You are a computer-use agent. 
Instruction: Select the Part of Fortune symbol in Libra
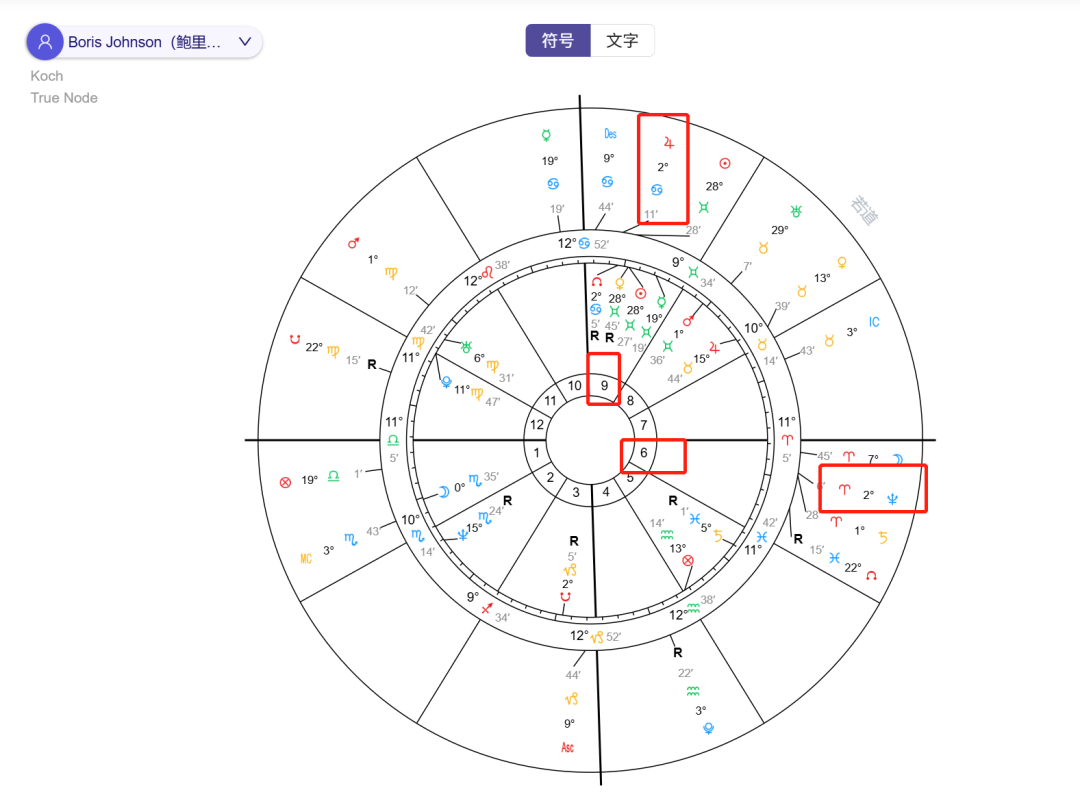point(284,481)
